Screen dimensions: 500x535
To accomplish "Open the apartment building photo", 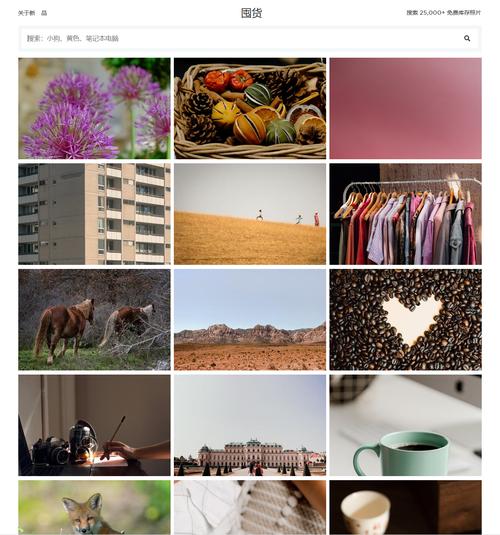I will click(94, 214).
